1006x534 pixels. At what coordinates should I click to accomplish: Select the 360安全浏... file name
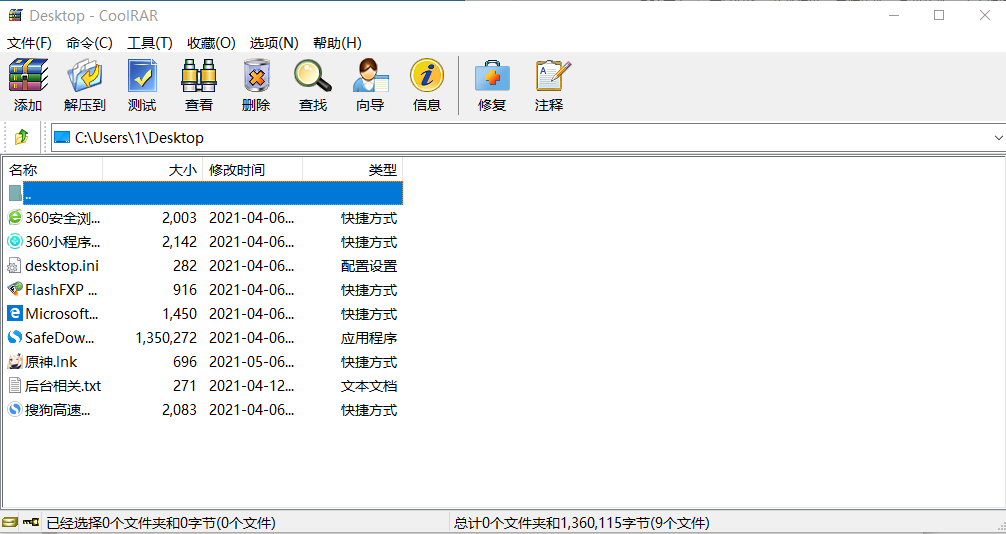pyautogui.click(x=63, y=218)
